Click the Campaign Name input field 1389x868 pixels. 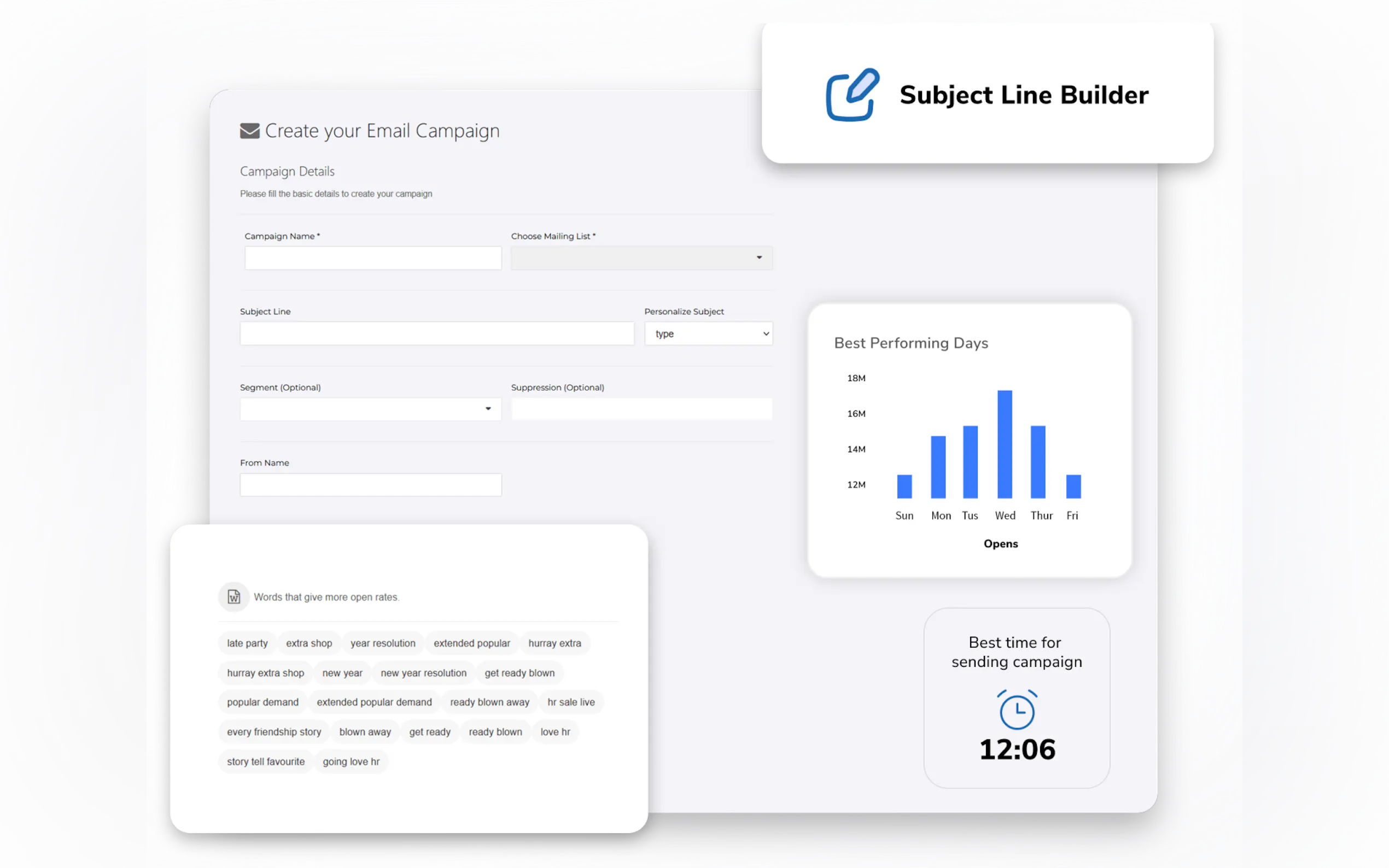pyautogui.click(x=372, y=258)
